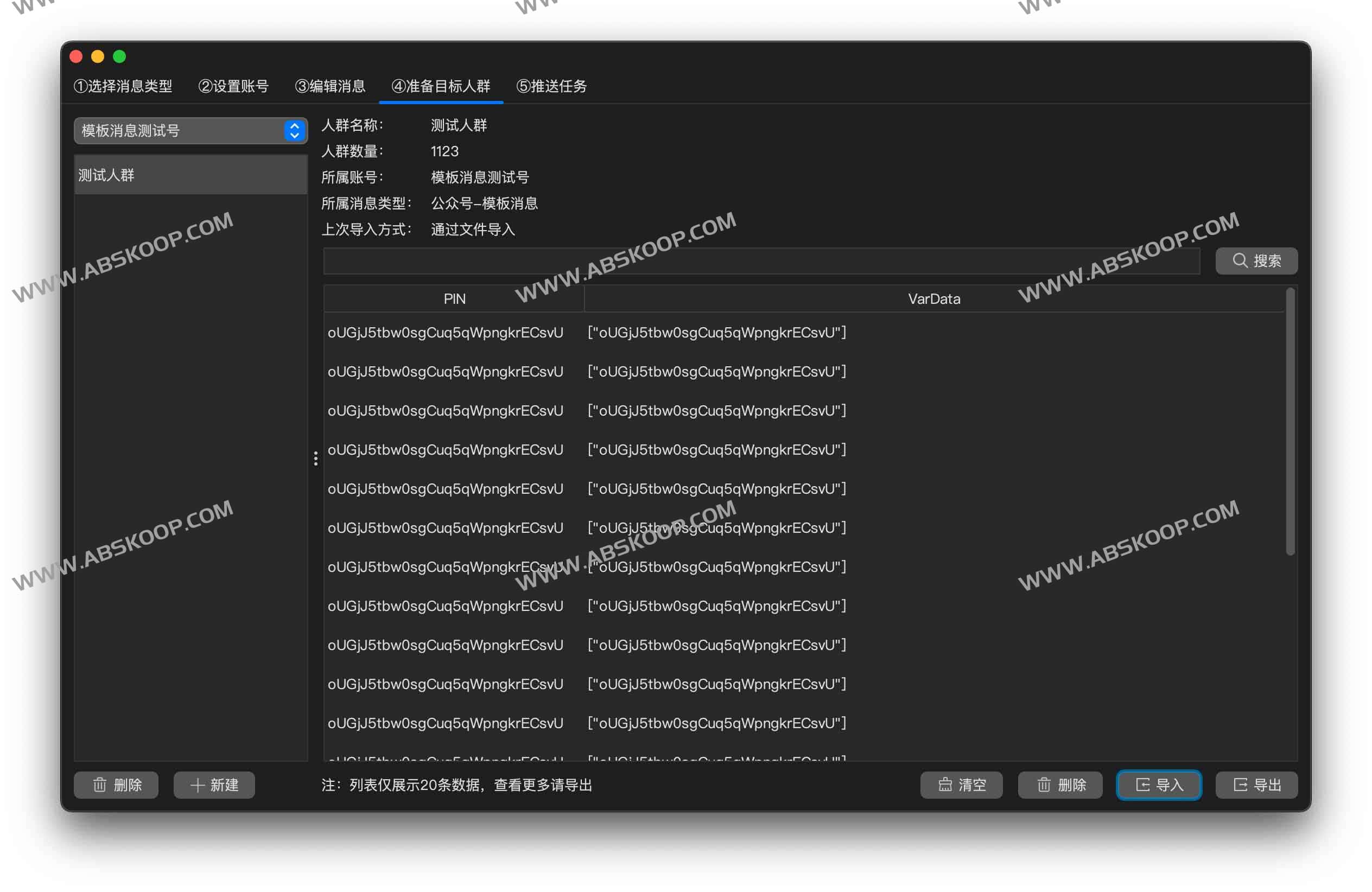The height and width of the screenshot is (892, 1372).
Task: Click the PIN column header
Action: pyautogui.click(x=454, y=298)
